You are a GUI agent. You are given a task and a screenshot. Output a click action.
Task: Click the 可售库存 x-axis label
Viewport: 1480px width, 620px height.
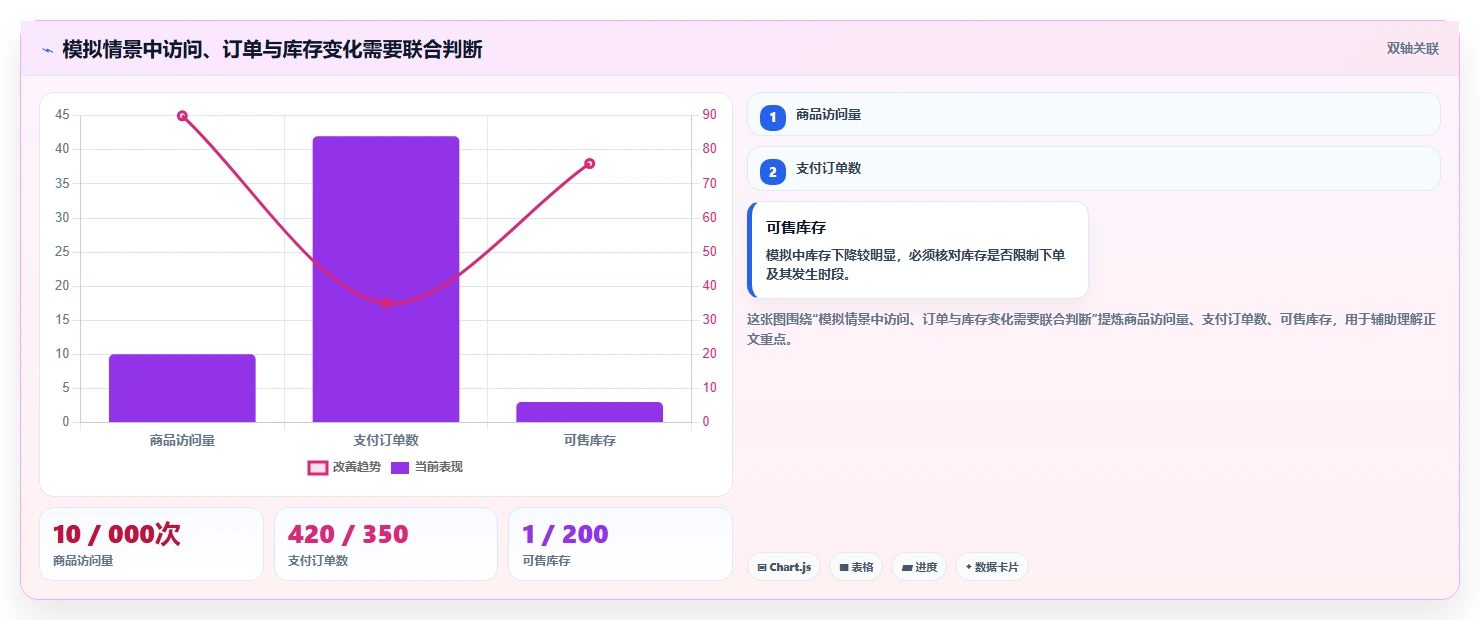coord(589,440)
